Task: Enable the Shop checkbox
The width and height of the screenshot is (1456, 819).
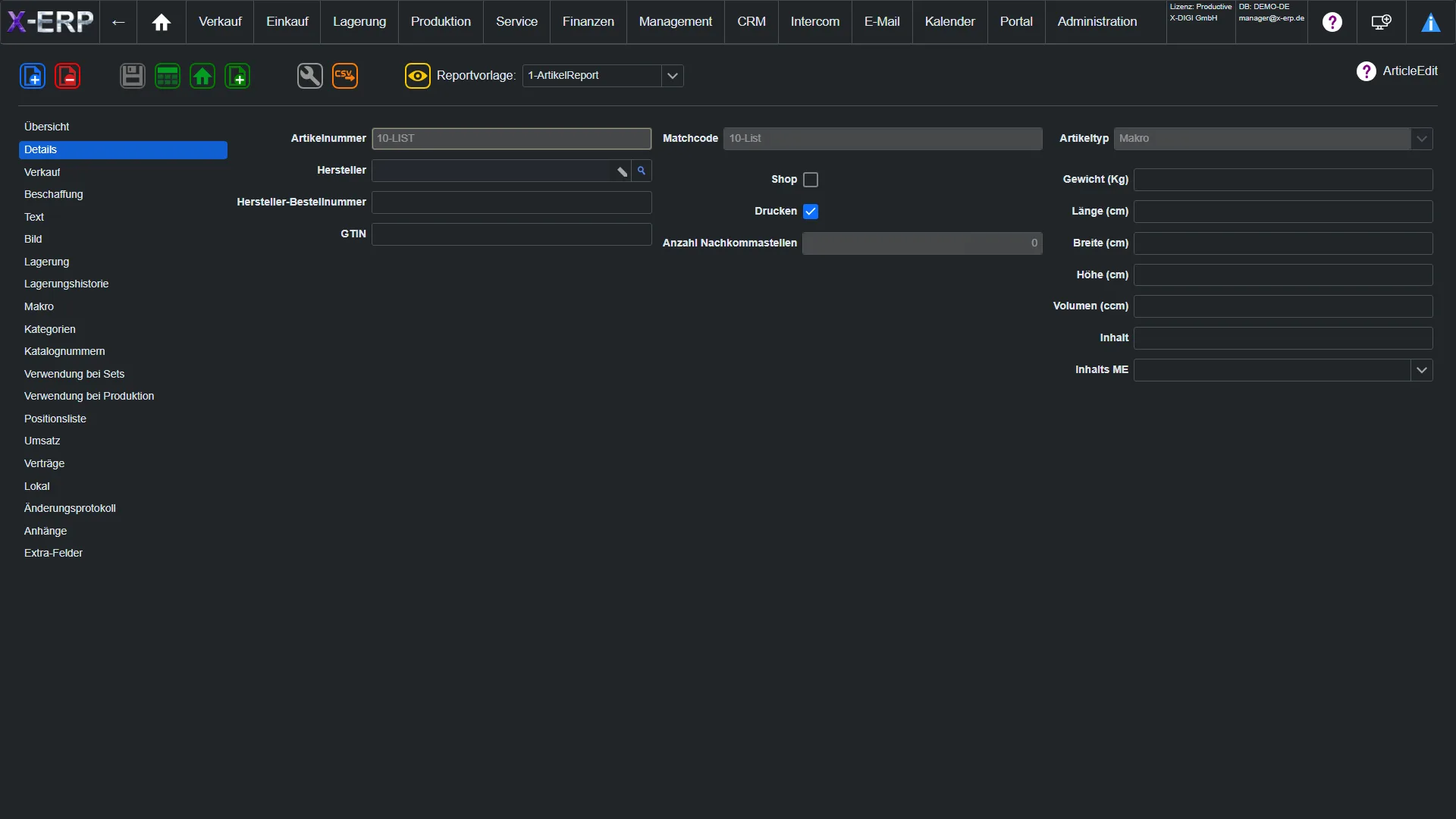Action: coord(811,180)
